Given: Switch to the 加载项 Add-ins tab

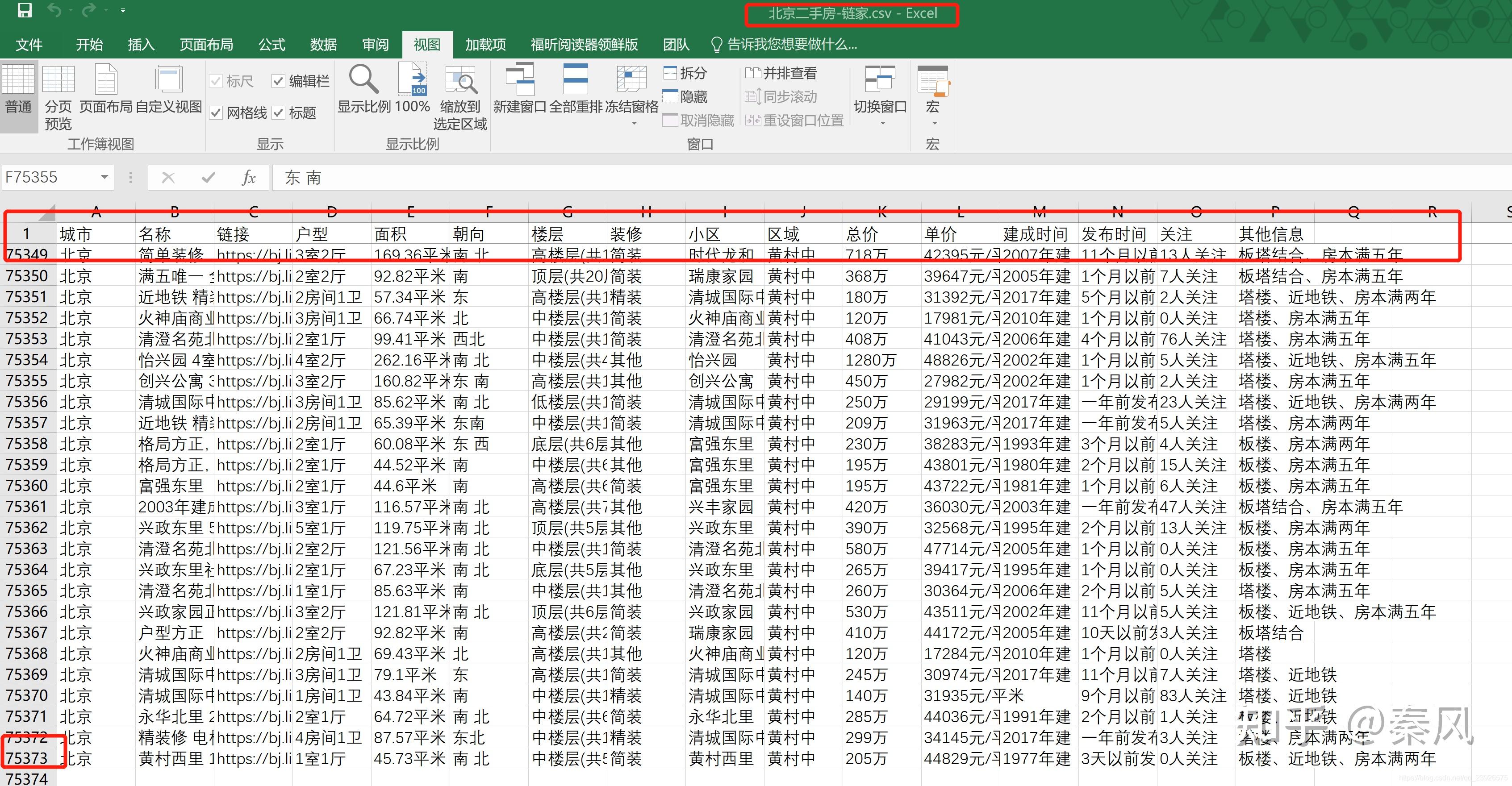Looking at the screenshot, I should [485, 45].
